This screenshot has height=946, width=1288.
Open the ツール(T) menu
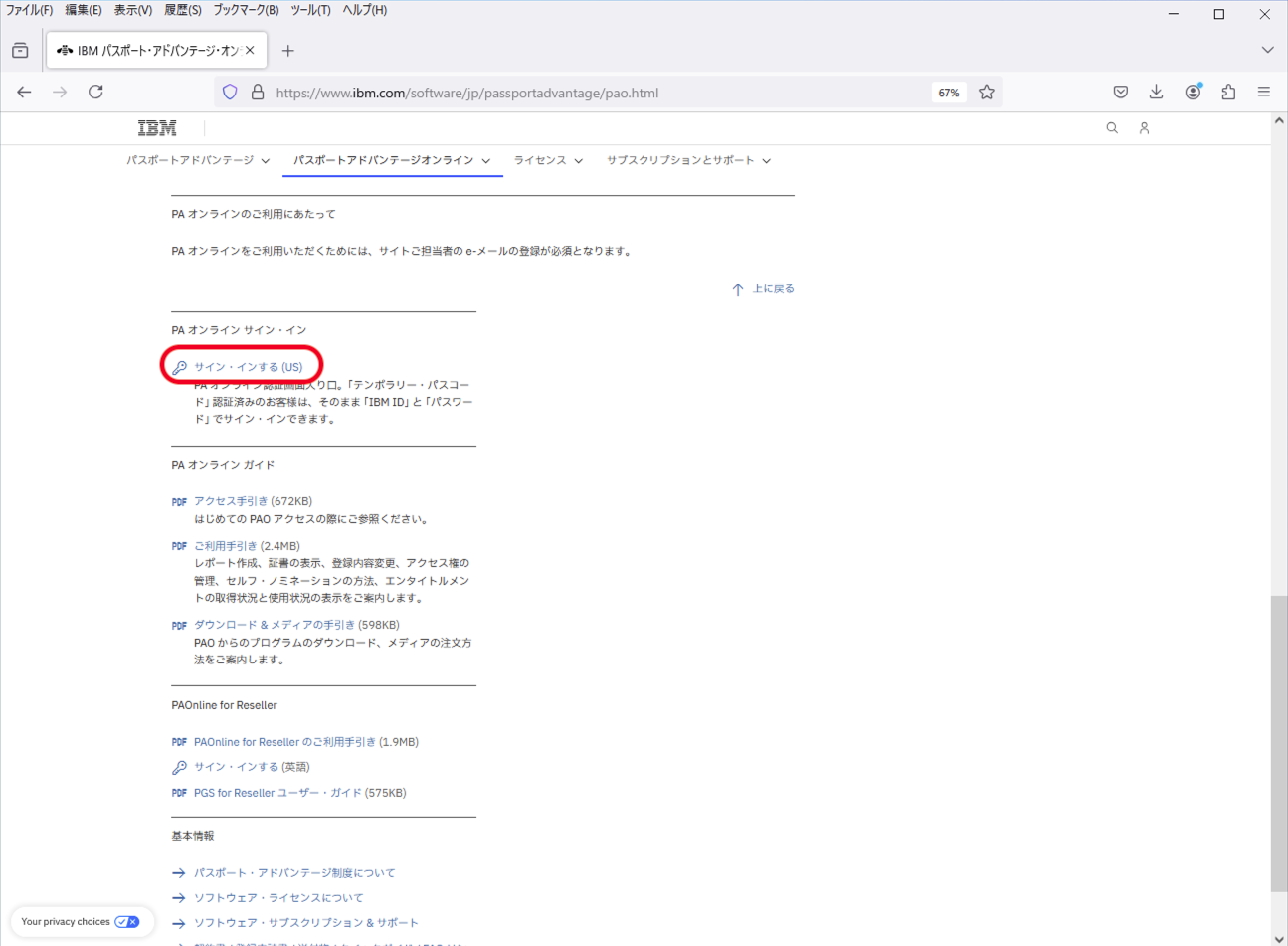tap(310, 10)
